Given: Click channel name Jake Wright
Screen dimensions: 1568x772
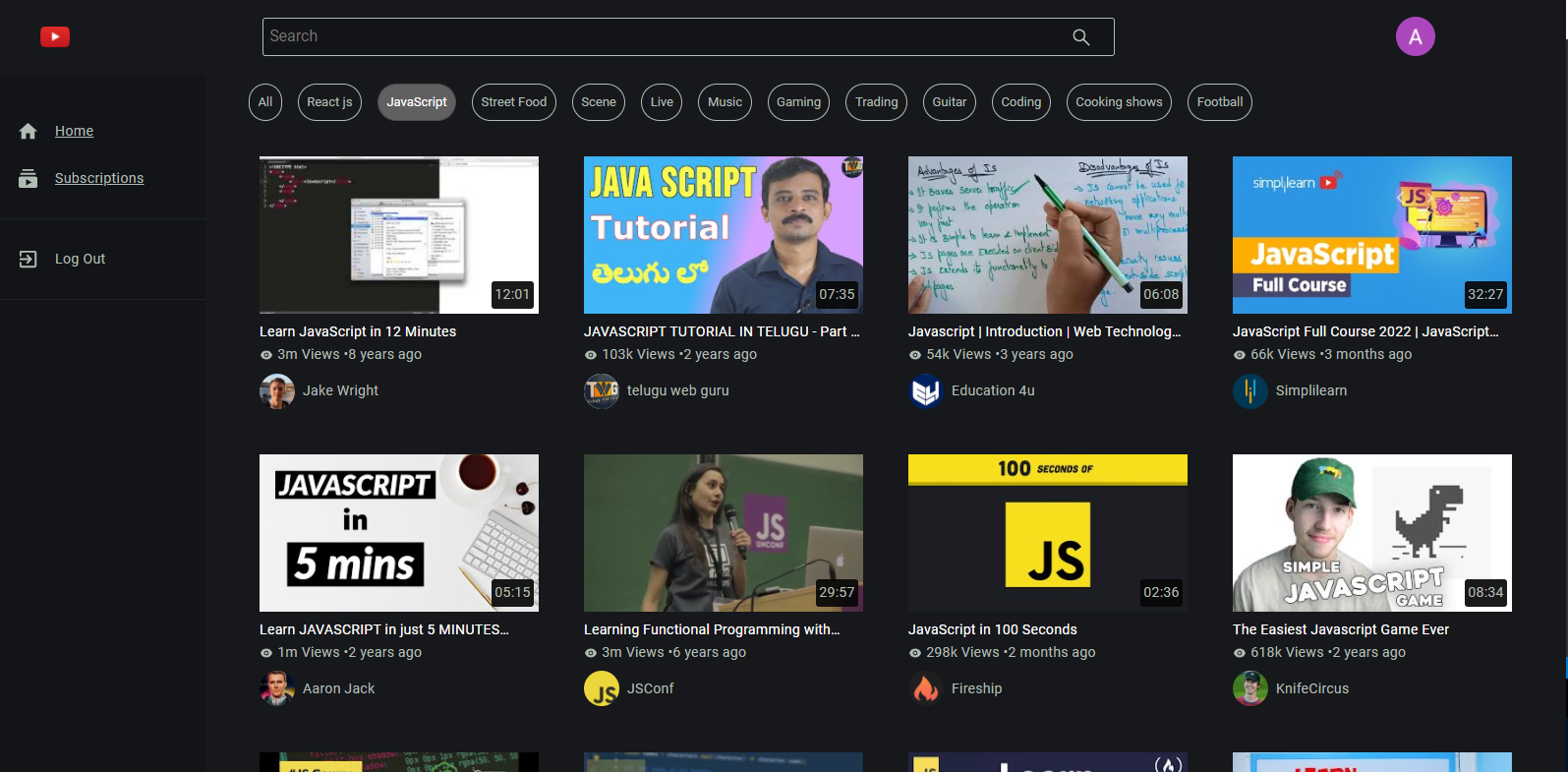Looking at the screenshot, I should pos(340,390).
